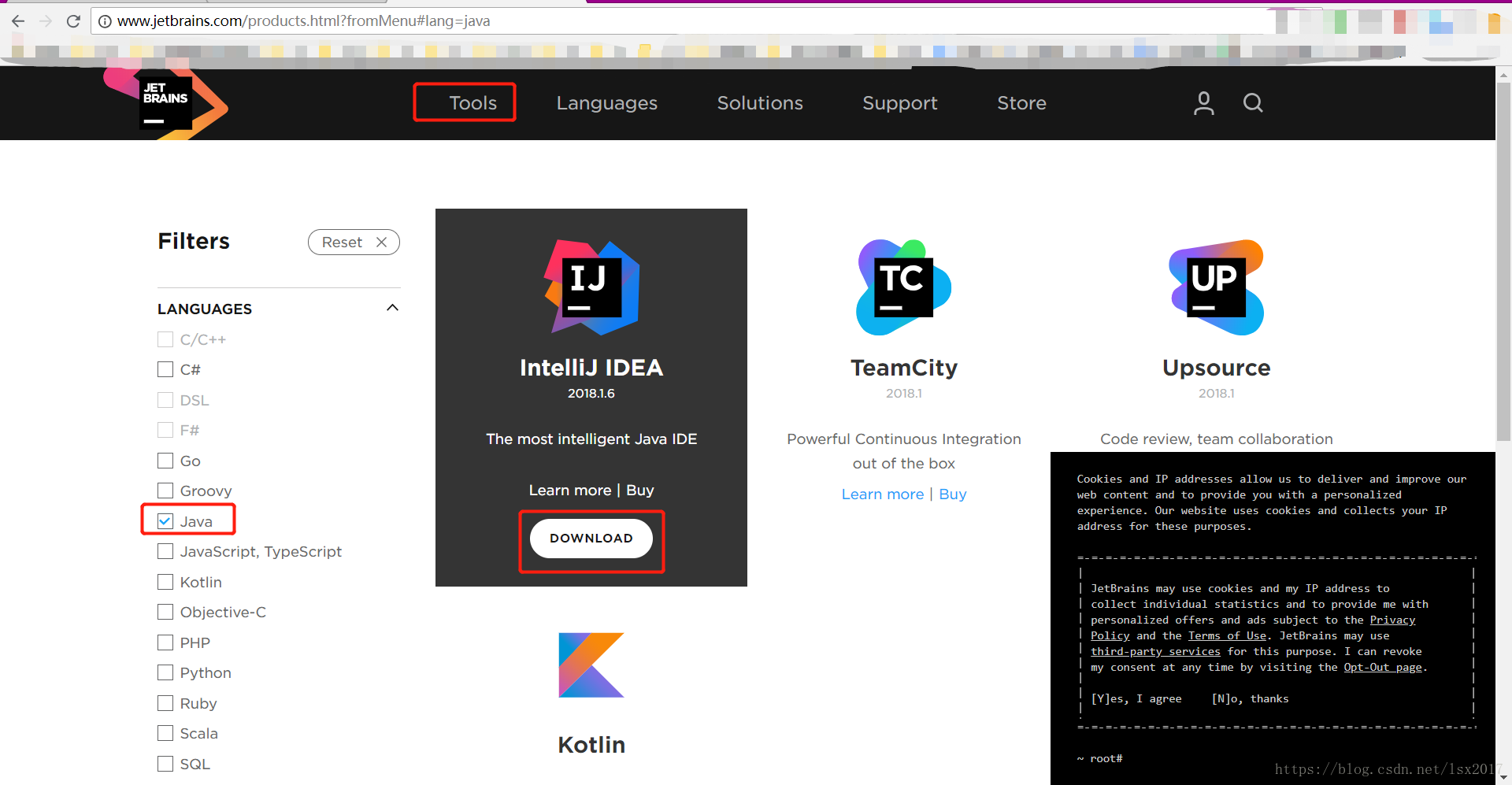Open the Languages menu
Viewport: 1512px width, 785px height.
tap(606, 103)
